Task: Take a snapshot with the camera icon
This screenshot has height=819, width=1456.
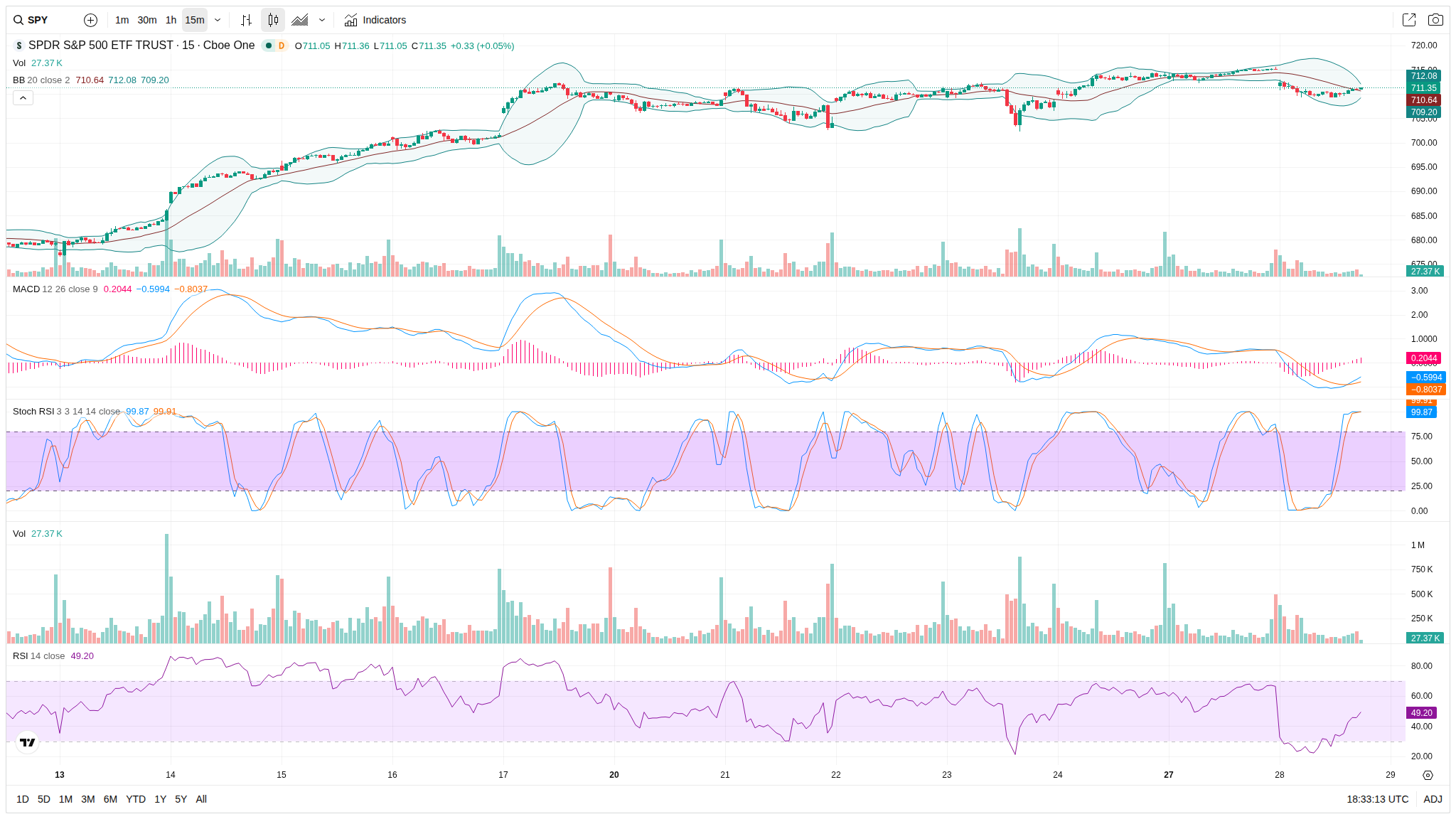Action: point(1435,20)
